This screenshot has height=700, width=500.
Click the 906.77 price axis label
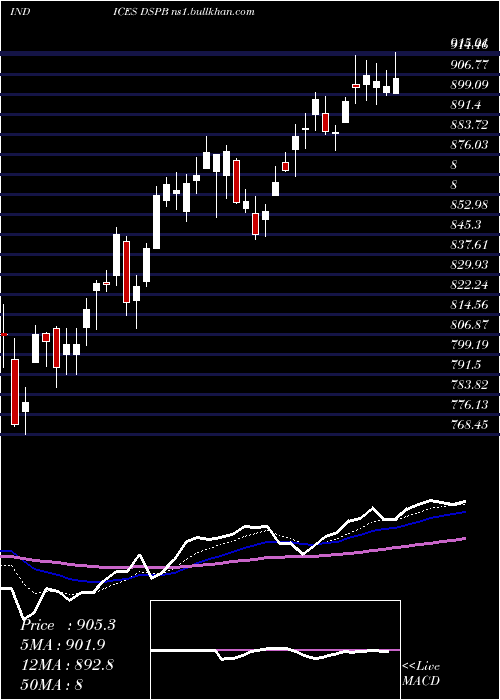(469, 65)
